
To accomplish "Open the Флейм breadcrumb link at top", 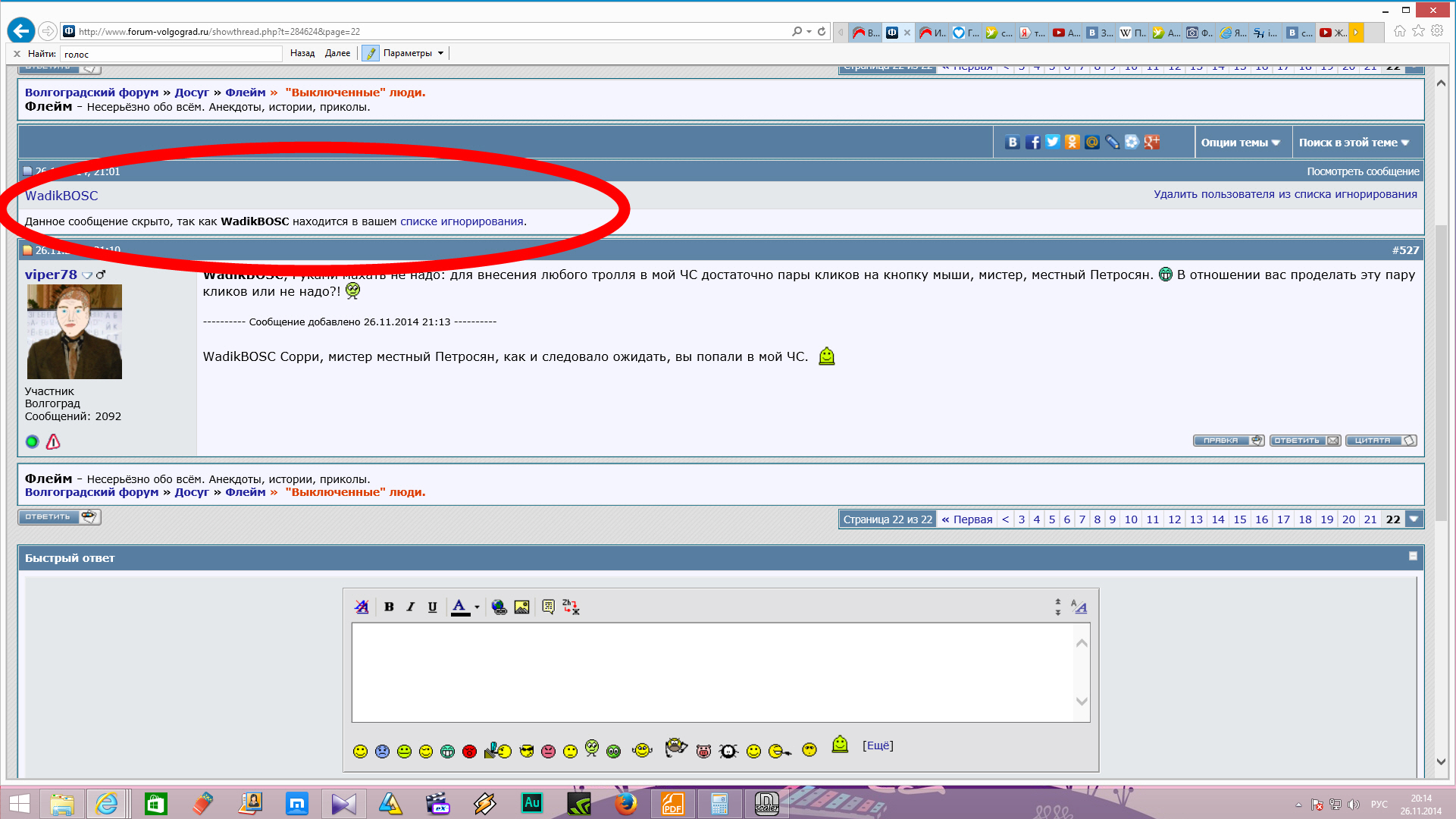I will pyautogui.click(x=245, y=93).
